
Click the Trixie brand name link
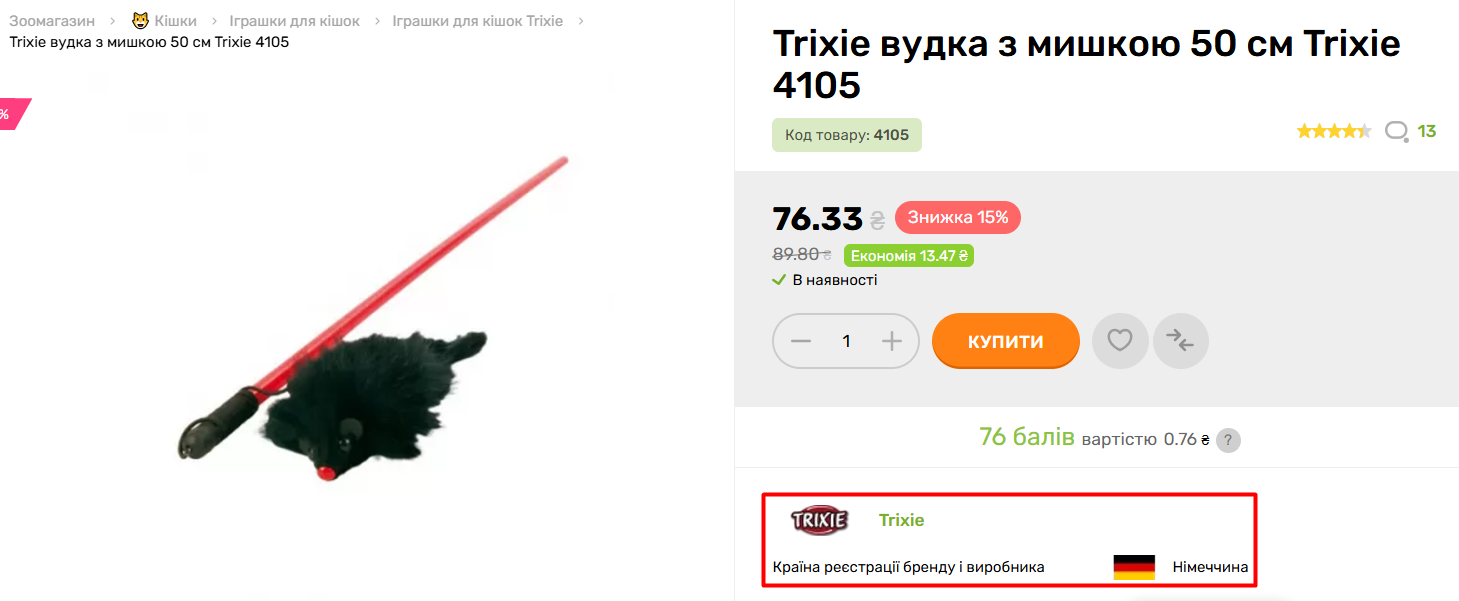click(x=901, y=520)
